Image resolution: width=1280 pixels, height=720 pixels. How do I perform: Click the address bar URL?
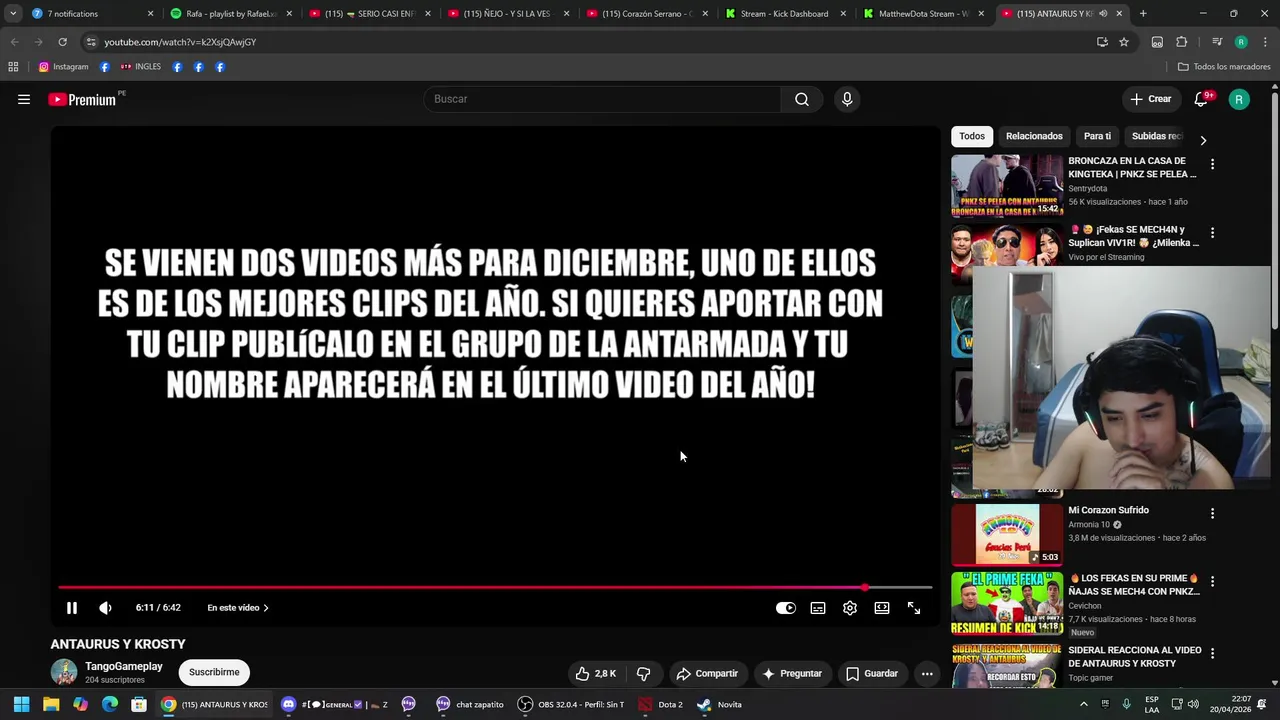tap(180, 42)
